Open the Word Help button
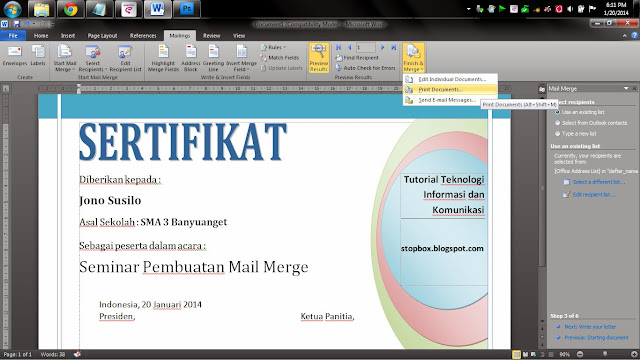 (634, 36)
